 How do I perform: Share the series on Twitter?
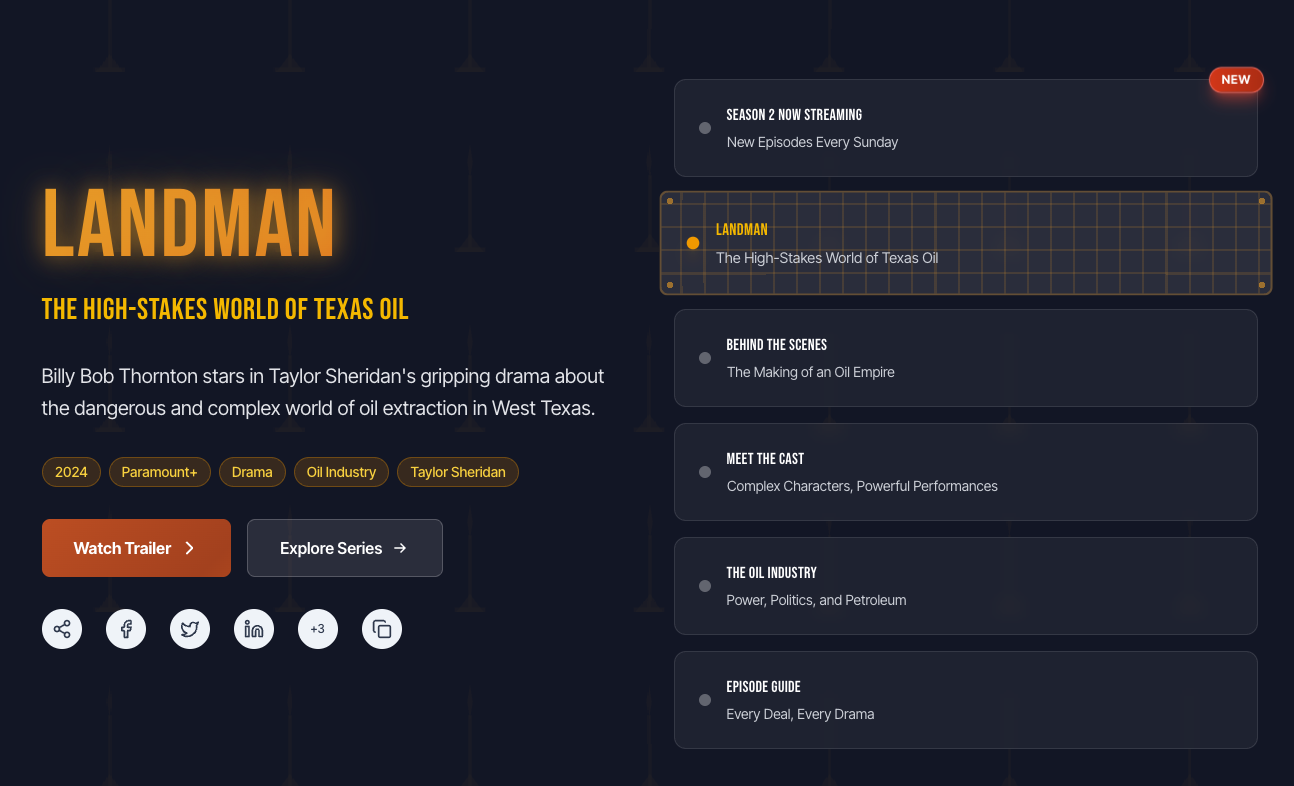pos(190,629)
